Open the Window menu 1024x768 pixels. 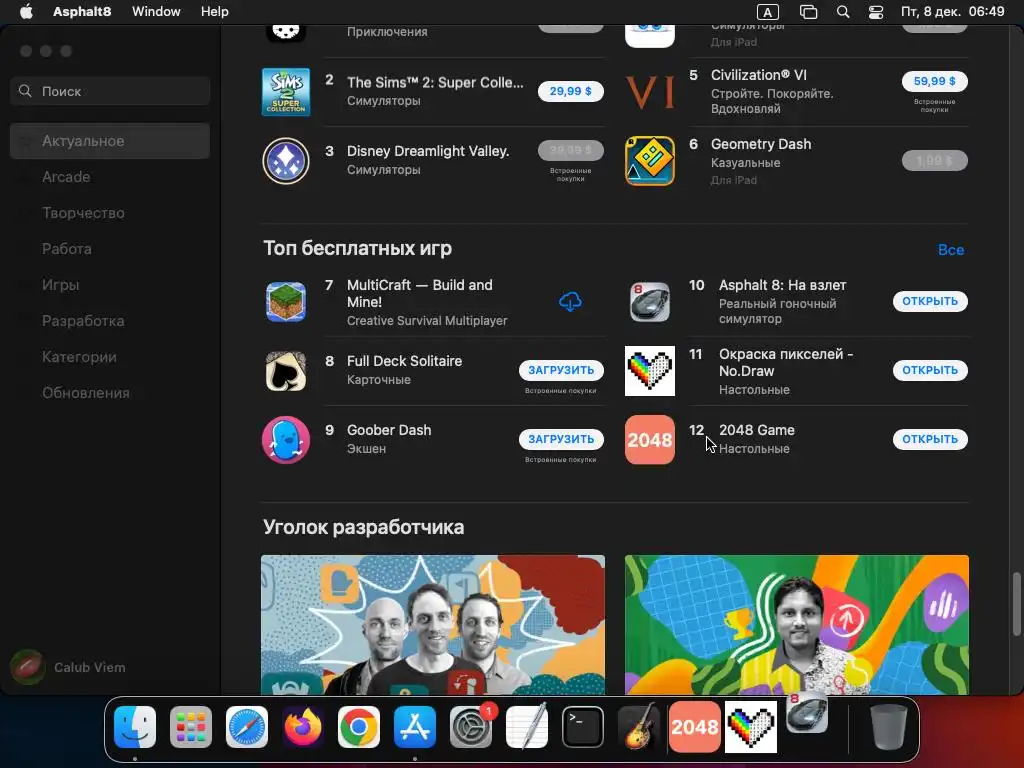click(156, 12)
